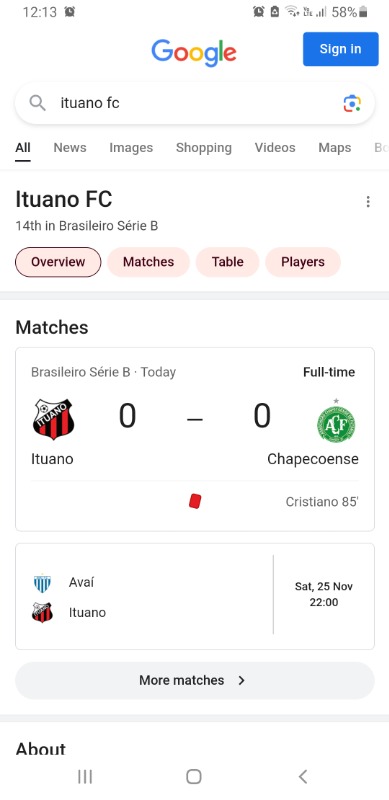
Task: Click the Sign in button
Action: coord(341,49)
